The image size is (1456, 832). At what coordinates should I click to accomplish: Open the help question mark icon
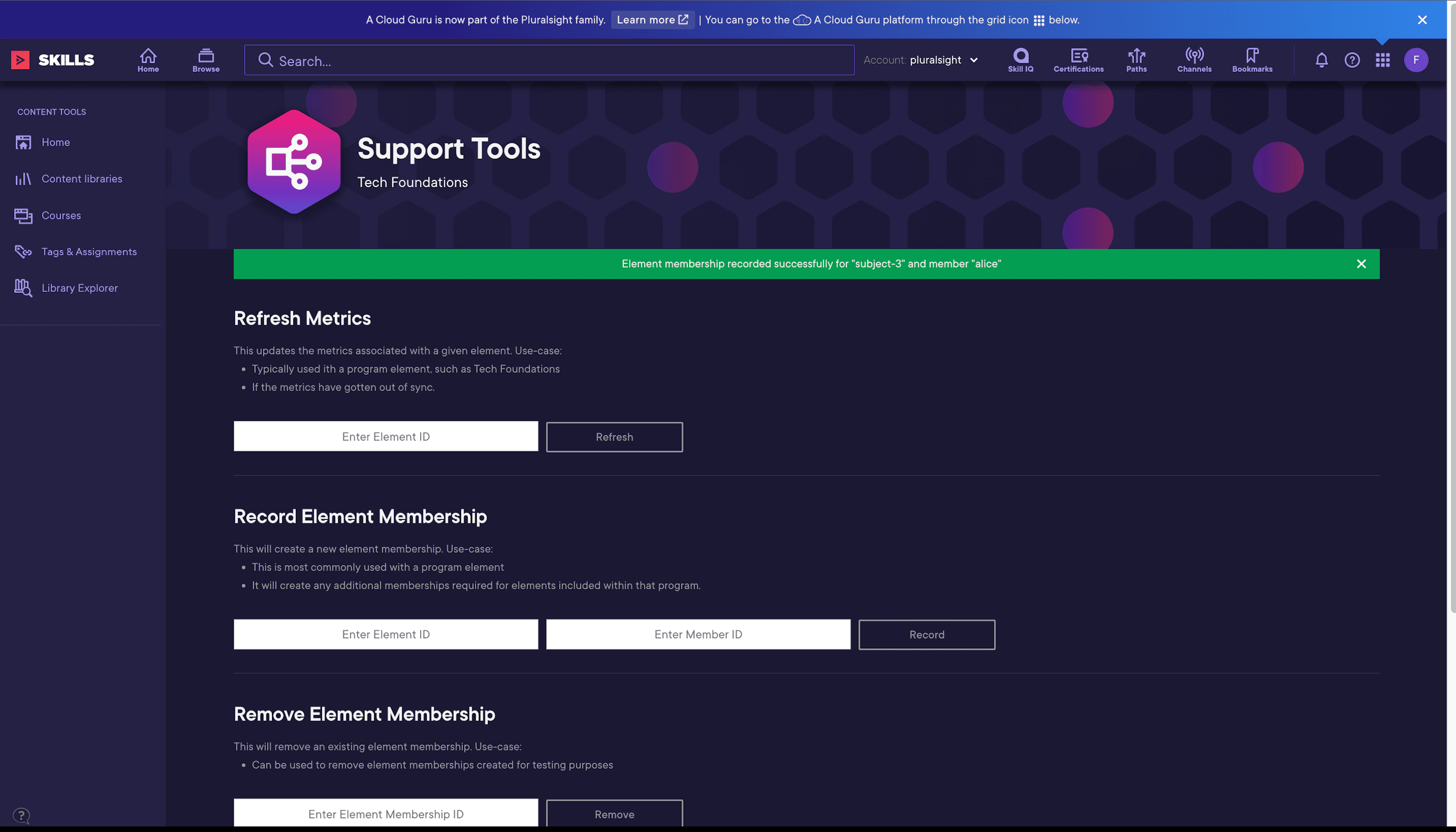tap(1352, 60)
